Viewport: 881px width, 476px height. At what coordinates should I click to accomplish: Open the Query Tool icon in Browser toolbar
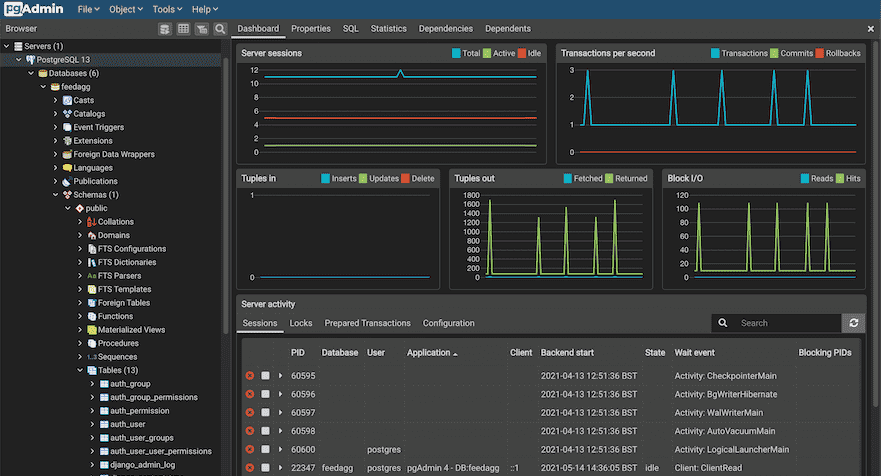(165, 29)
